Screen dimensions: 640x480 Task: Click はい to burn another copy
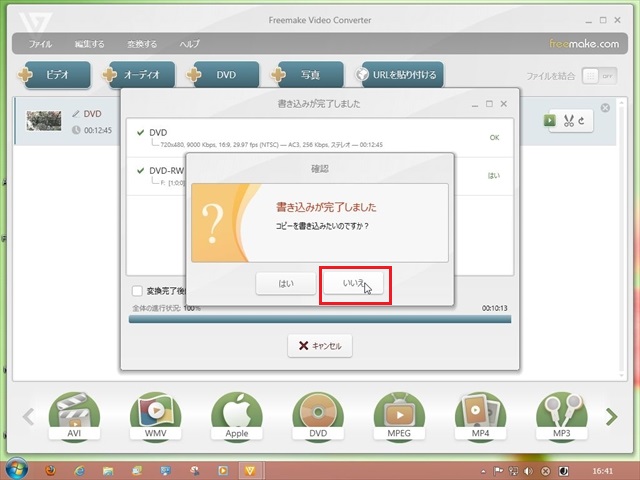(287, 285)
